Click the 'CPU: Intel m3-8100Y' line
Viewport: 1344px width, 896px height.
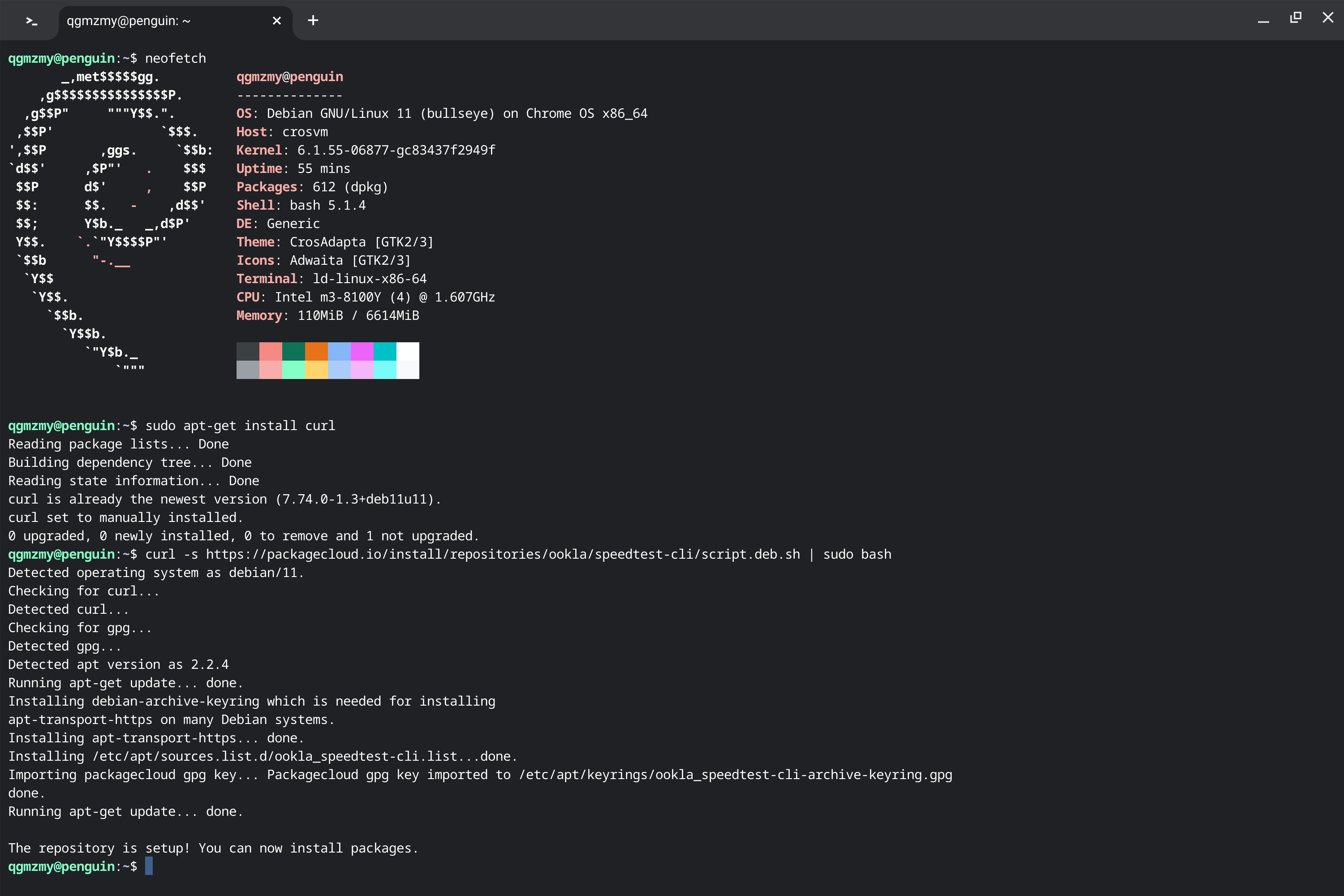tap(366, 297)
